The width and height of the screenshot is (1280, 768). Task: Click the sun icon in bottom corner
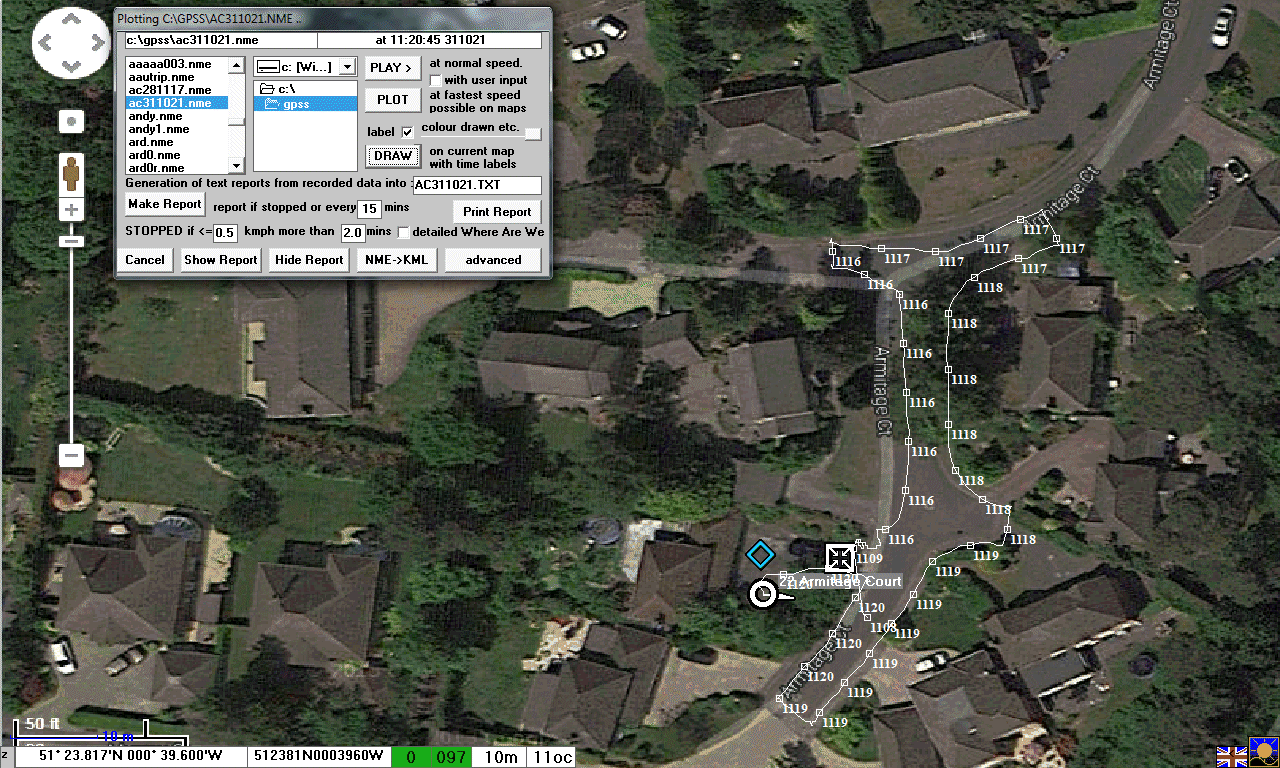[x=1263, y=755]
